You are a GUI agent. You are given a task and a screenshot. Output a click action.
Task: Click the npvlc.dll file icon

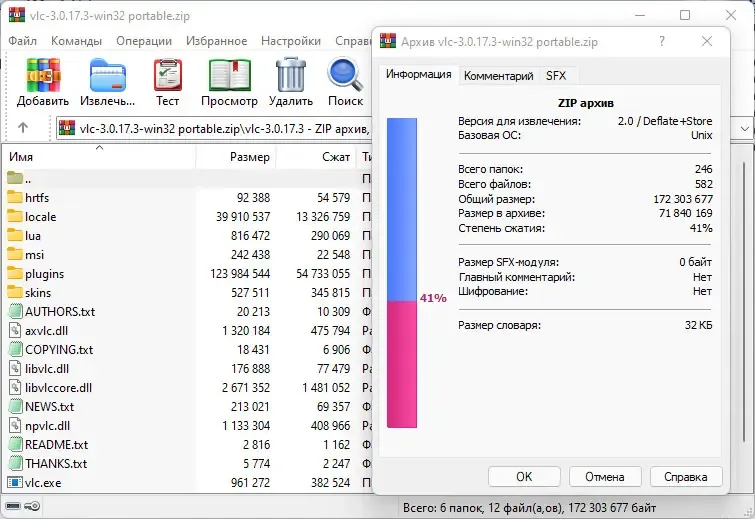[15, 426]
